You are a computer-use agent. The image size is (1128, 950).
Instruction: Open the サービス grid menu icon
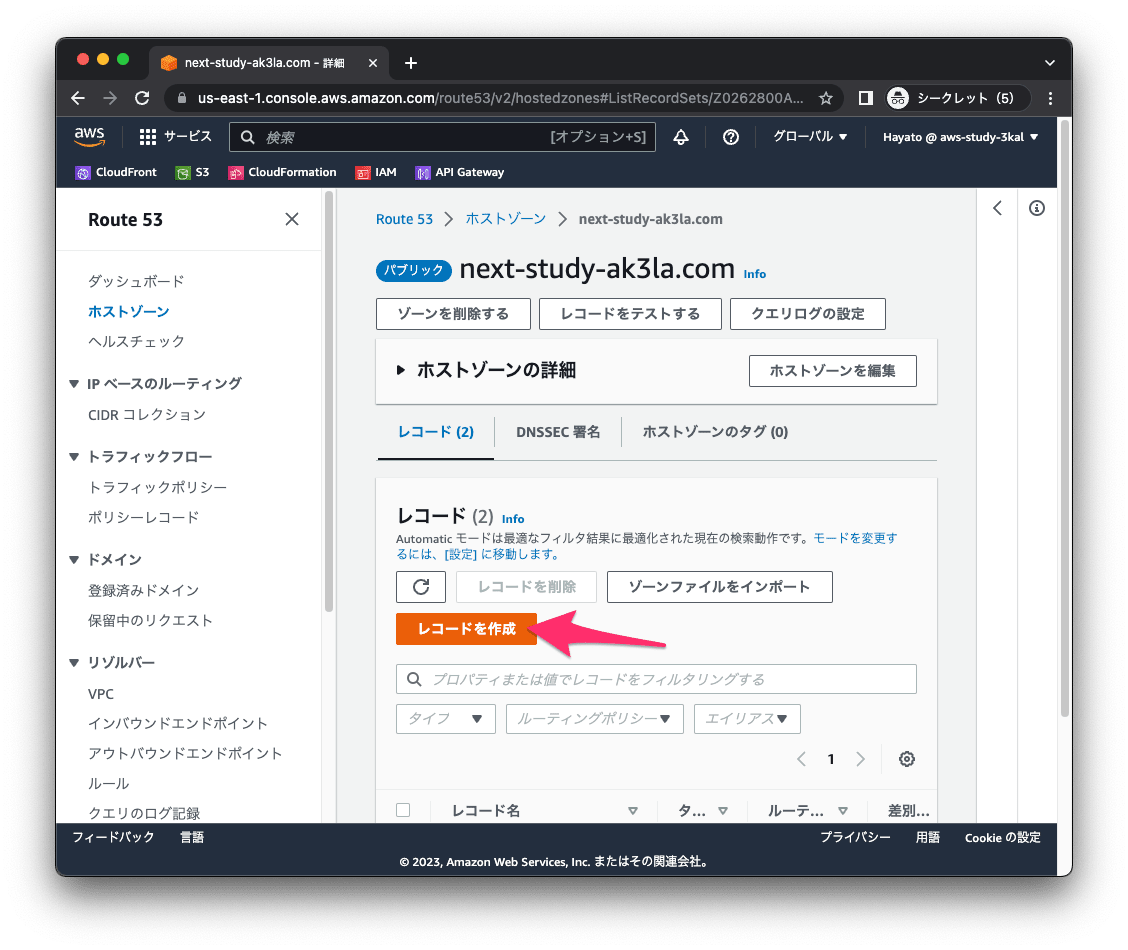[x=147, y=137]
